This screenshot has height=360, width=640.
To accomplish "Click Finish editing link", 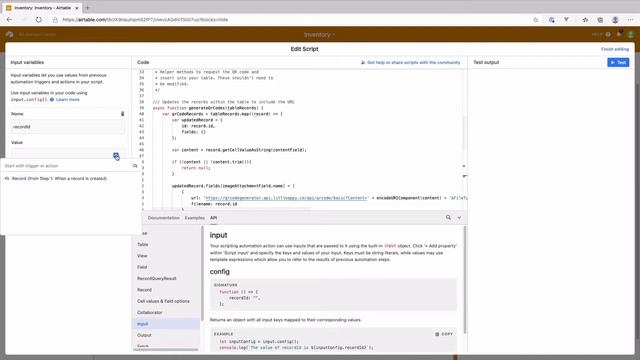I will 615,49.
